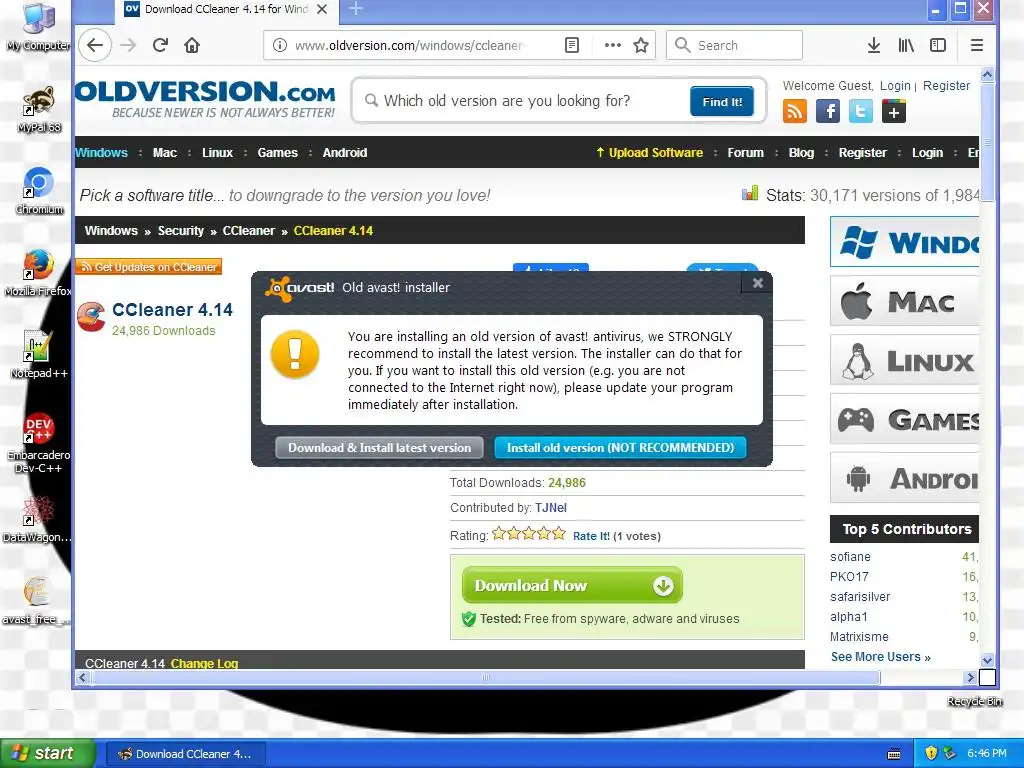Open a new browser tab with plus
The height and width of the screenshot is (768, 1024).
[x=356, y=8]
